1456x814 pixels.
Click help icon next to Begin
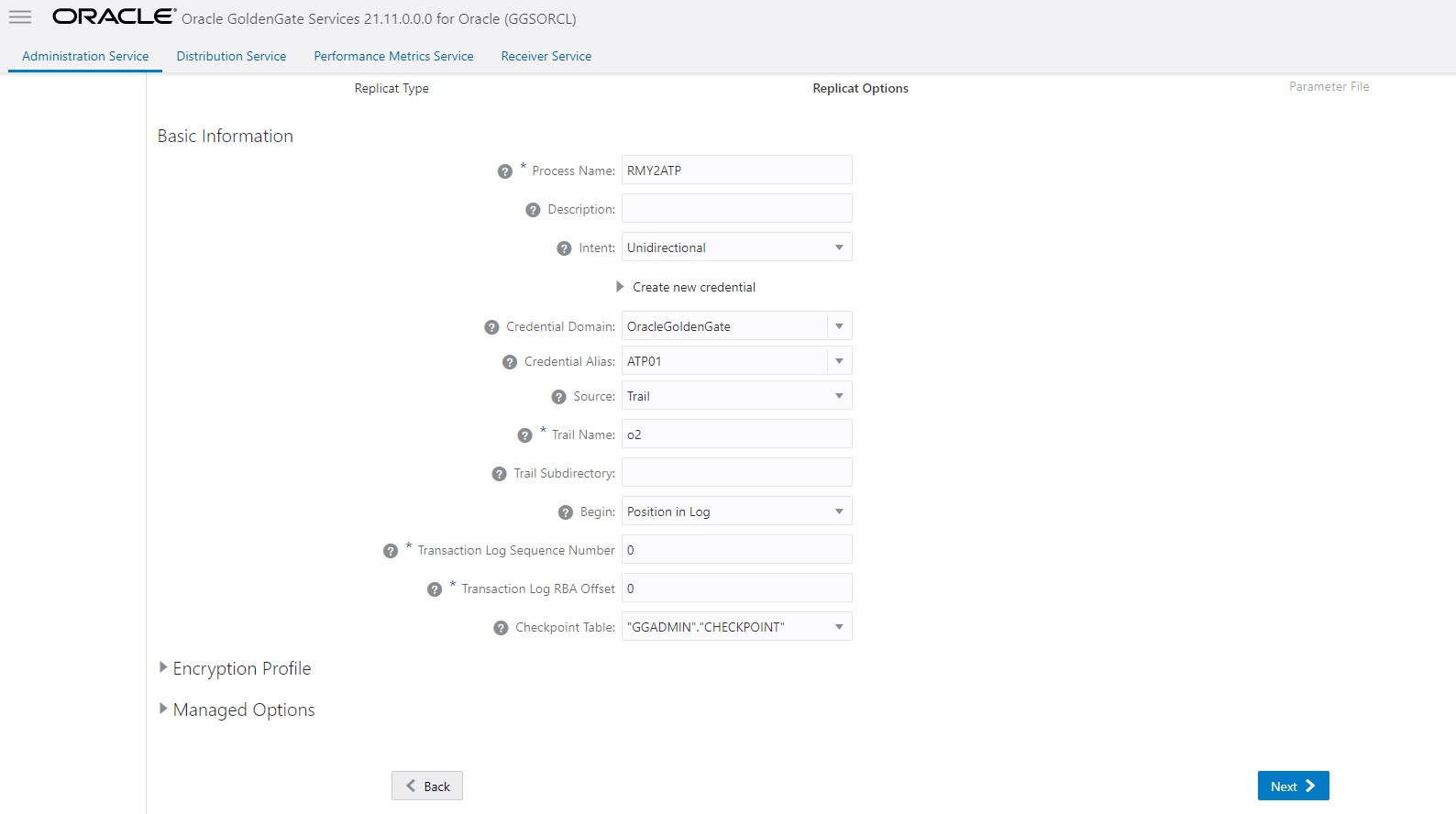566,512
